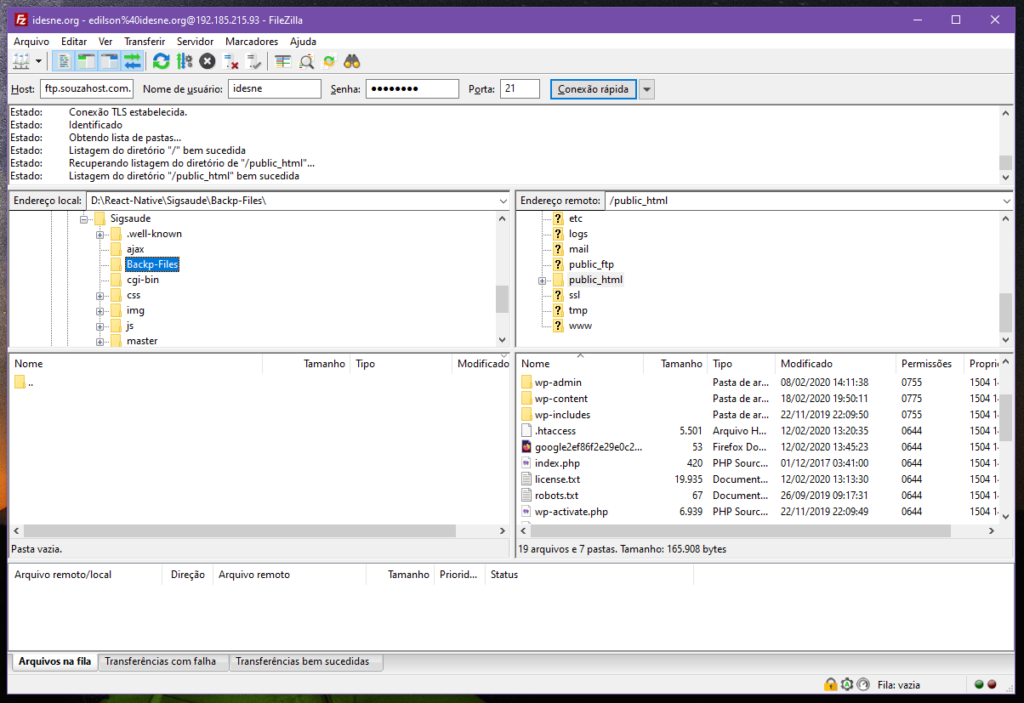Open the Transferir menu

pos(144,41)
